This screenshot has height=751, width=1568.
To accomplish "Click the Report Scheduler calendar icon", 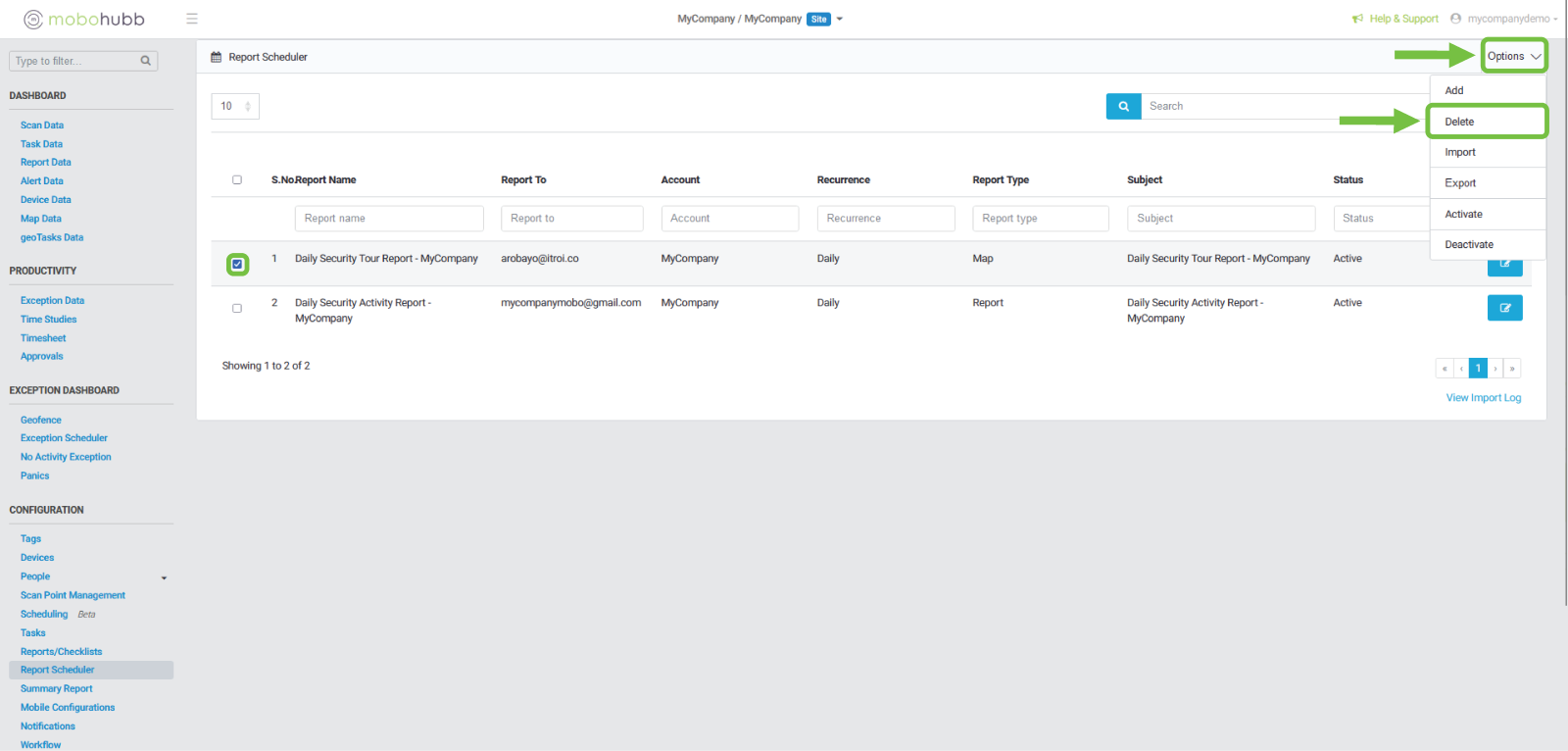I will [217, 57].
